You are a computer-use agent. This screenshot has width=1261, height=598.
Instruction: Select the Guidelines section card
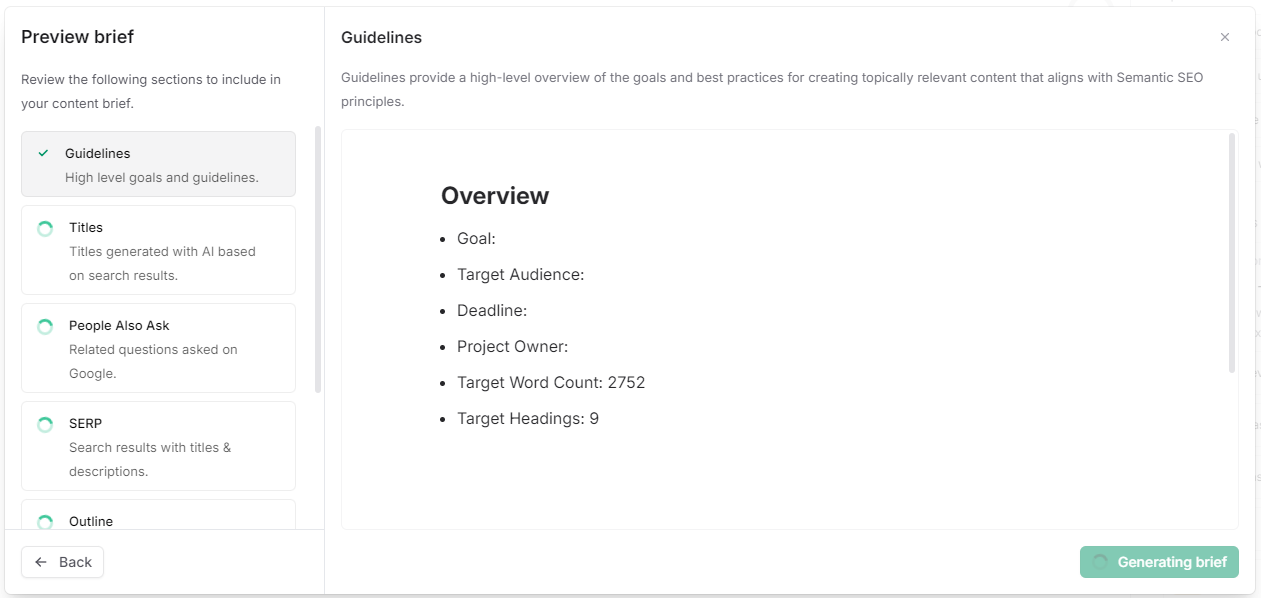tap(158, 163)
